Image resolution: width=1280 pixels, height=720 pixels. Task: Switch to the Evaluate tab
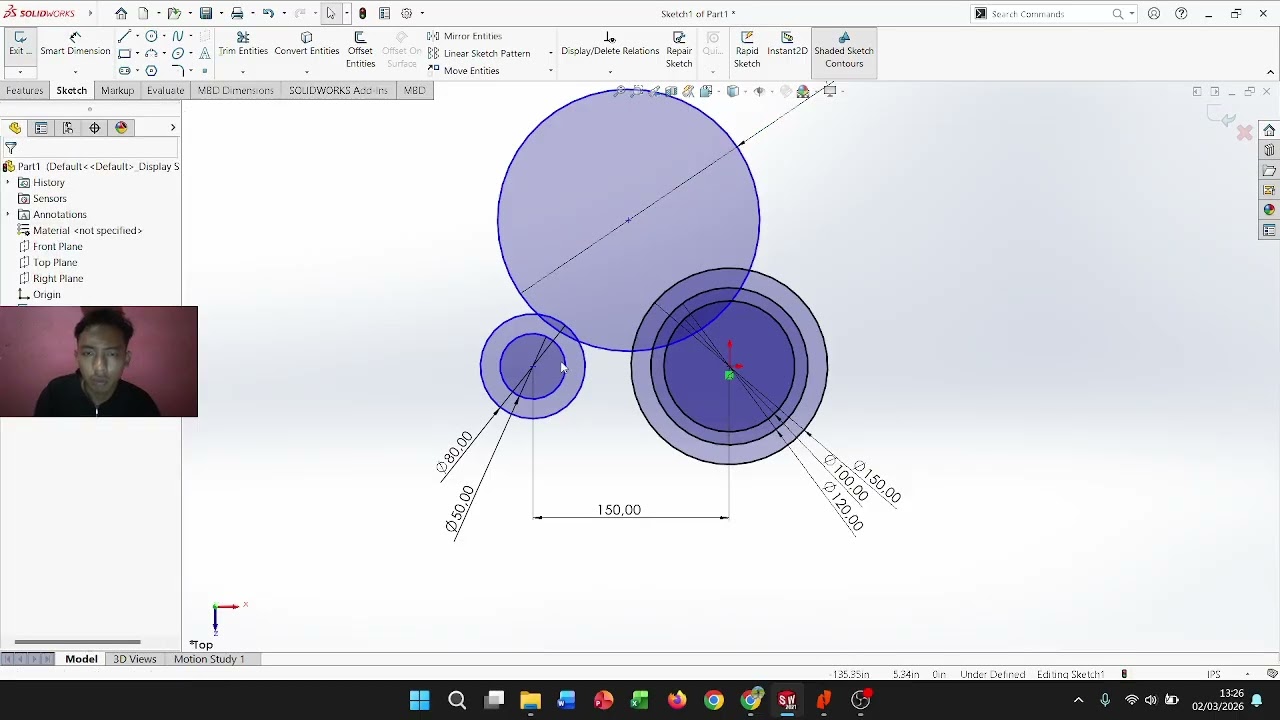(x=165, y=90)
